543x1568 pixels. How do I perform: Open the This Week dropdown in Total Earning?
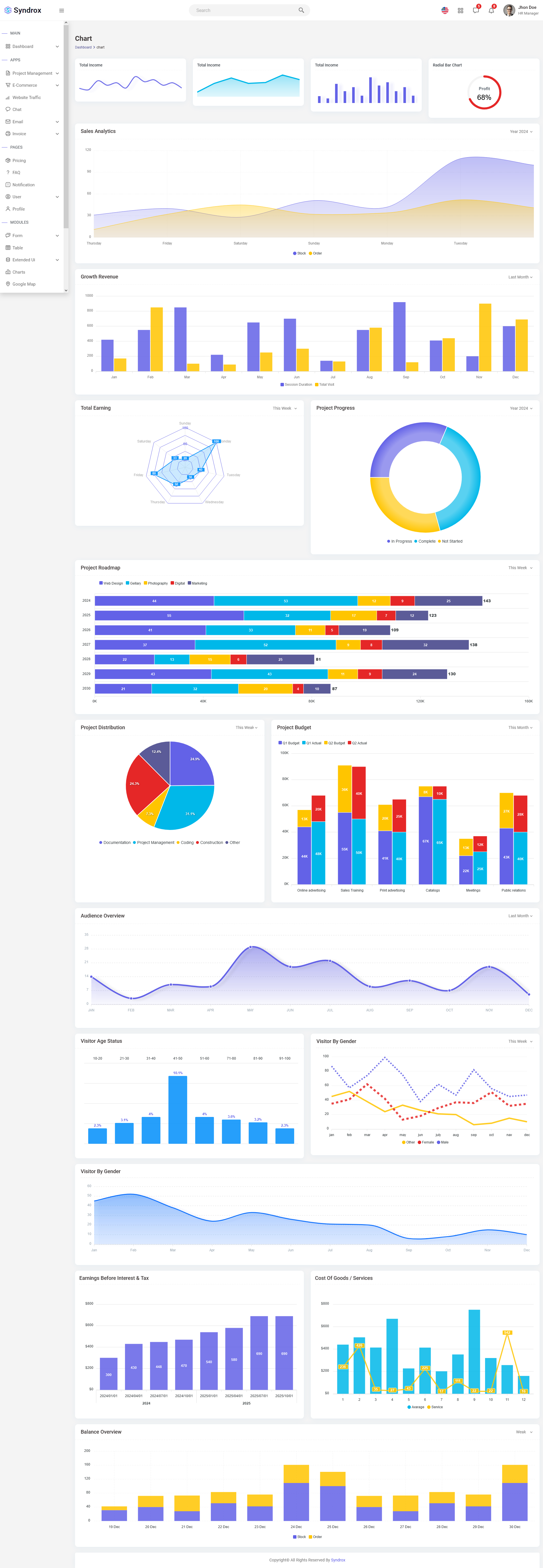coord(284,409)
